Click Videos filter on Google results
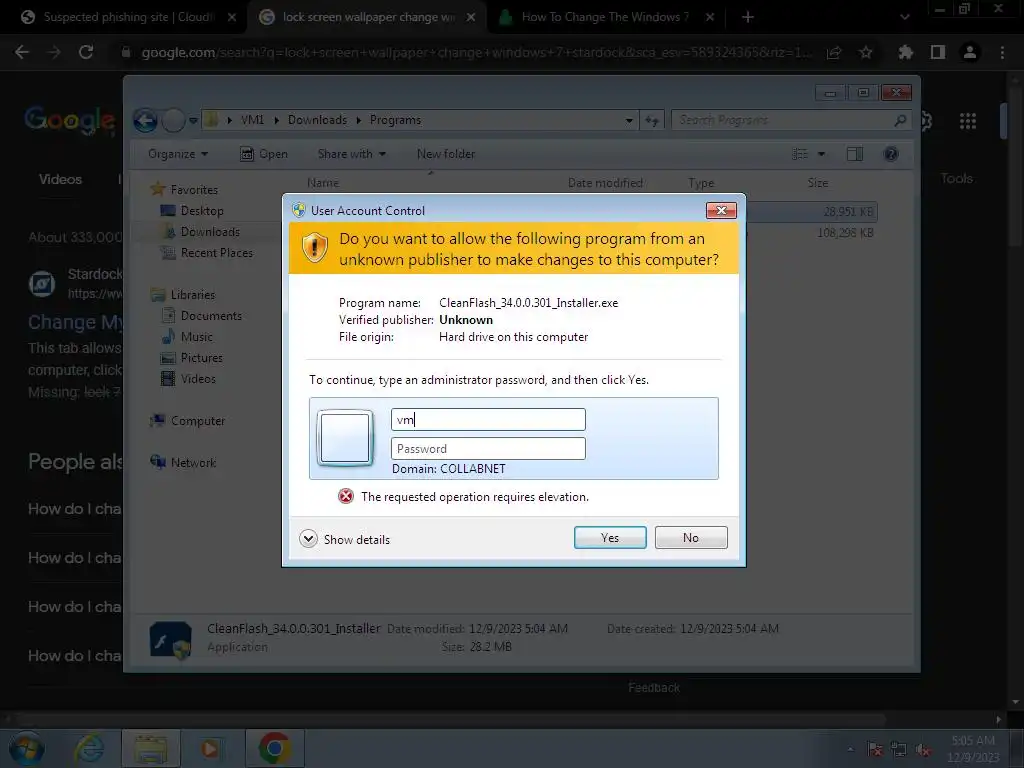 tap(60, 179)
